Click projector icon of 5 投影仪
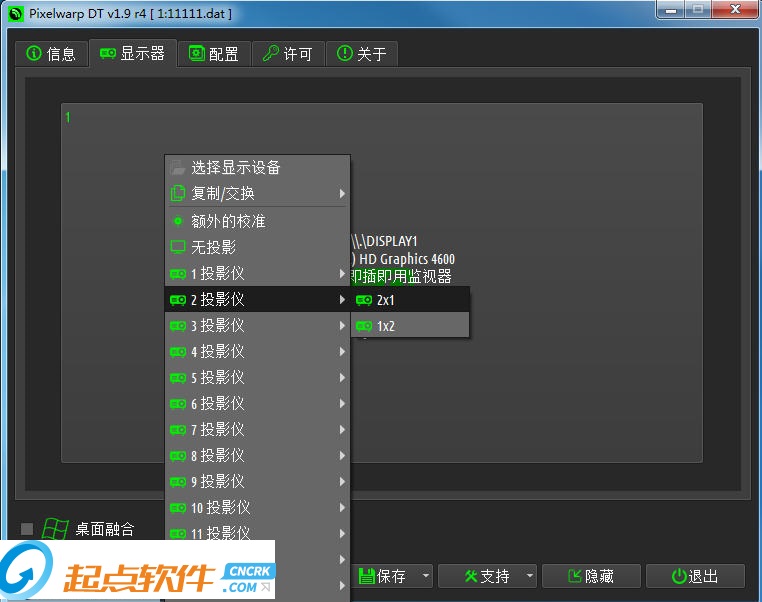This screenshot has height=602, width=762. (x=178, y=378)
